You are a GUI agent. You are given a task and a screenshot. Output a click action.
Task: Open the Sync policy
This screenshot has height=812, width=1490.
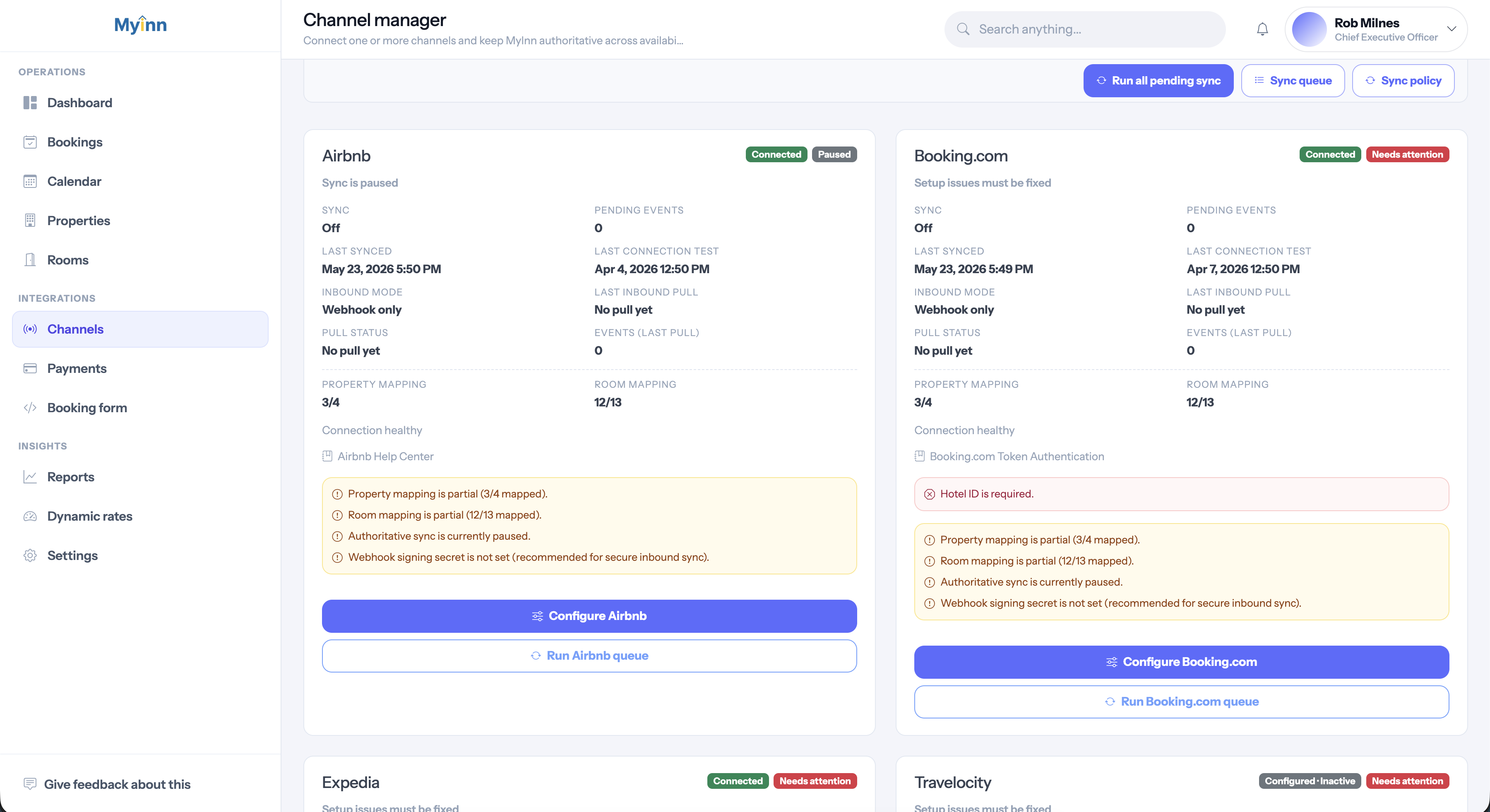1403,80
